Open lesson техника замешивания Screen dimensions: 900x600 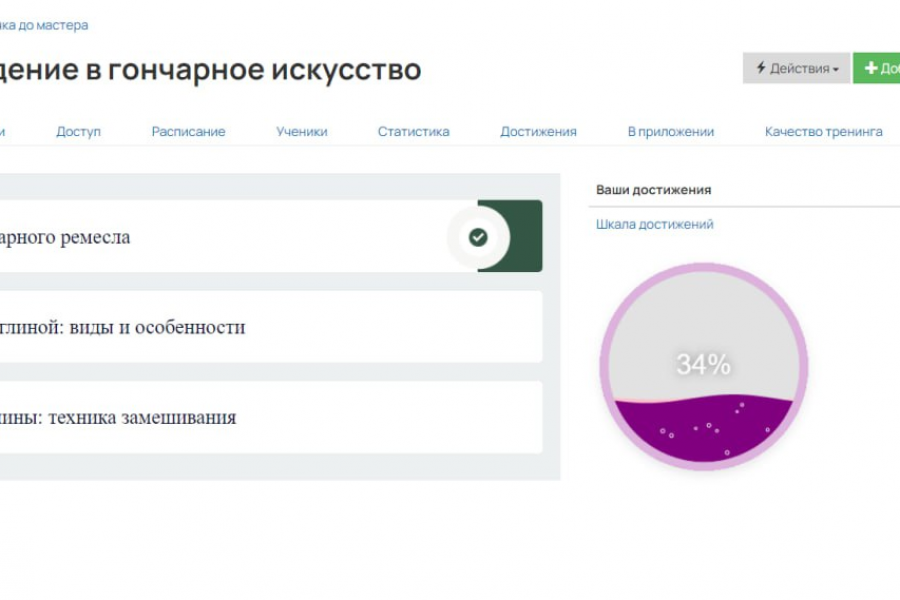271,417
